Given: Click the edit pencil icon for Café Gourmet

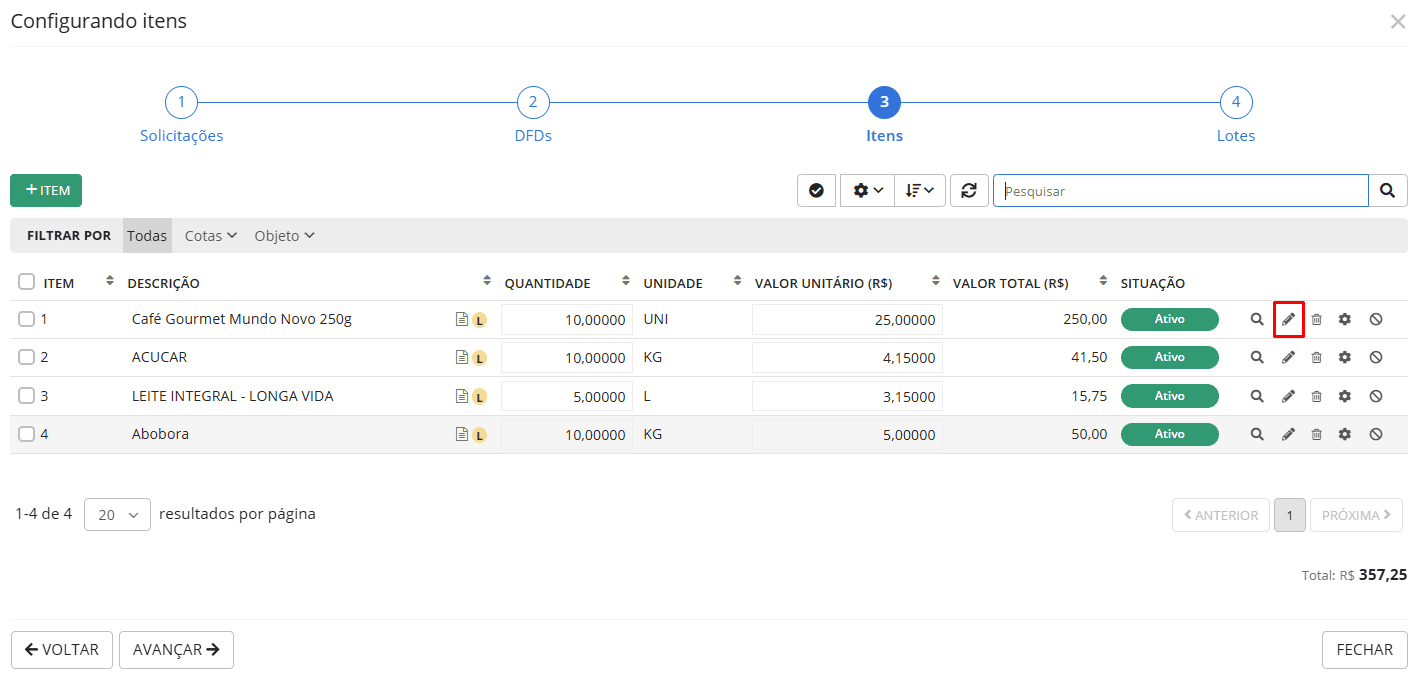Looking at the screenshot, I should coord(1288,319).
